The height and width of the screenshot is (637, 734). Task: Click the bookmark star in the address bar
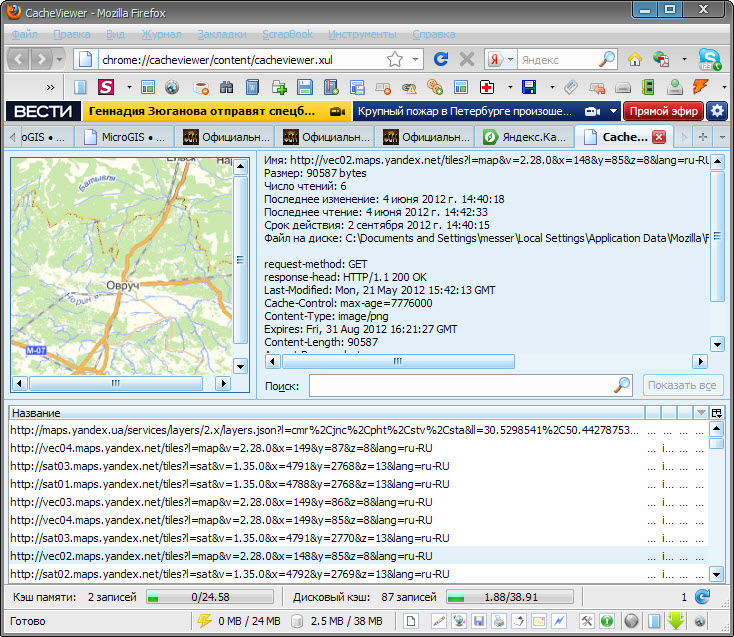395,59
